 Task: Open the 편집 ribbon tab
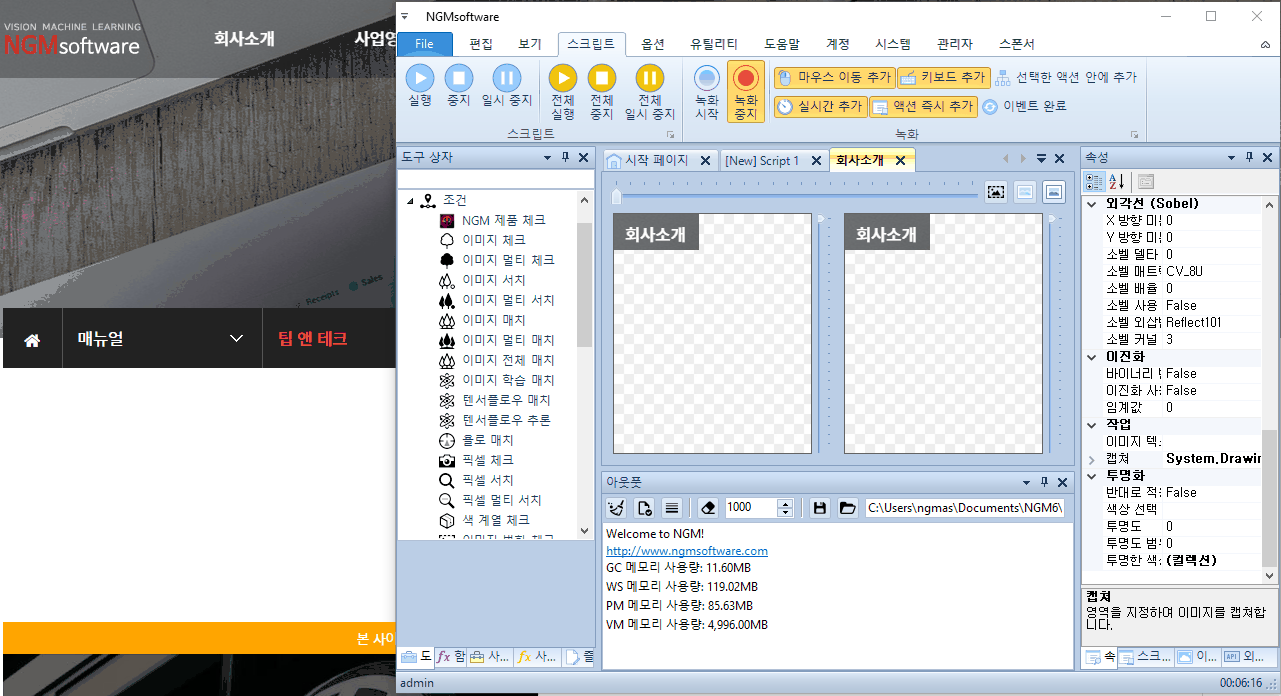[x=481, y=44]
